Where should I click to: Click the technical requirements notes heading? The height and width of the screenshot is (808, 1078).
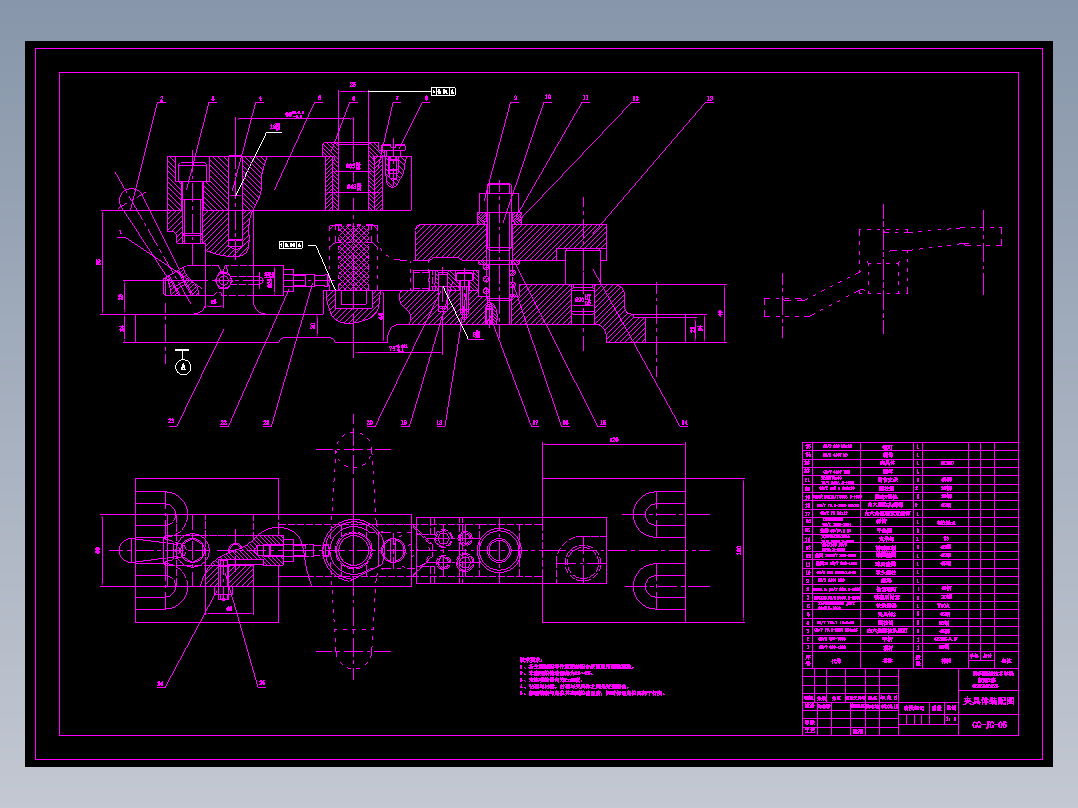pos(531,659)
